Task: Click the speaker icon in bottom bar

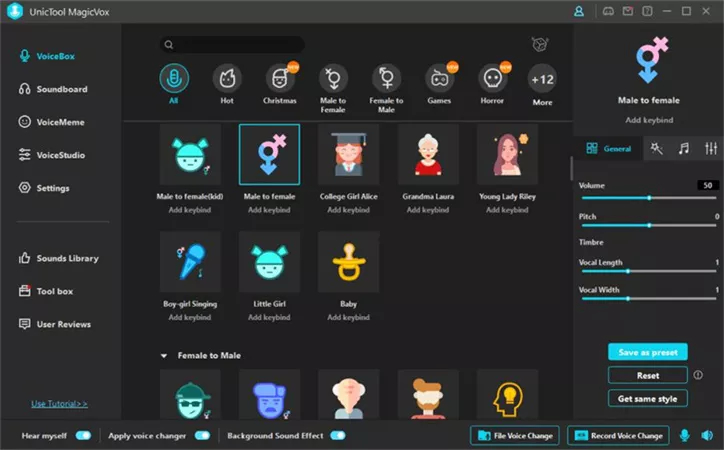Action: [707, 435]
